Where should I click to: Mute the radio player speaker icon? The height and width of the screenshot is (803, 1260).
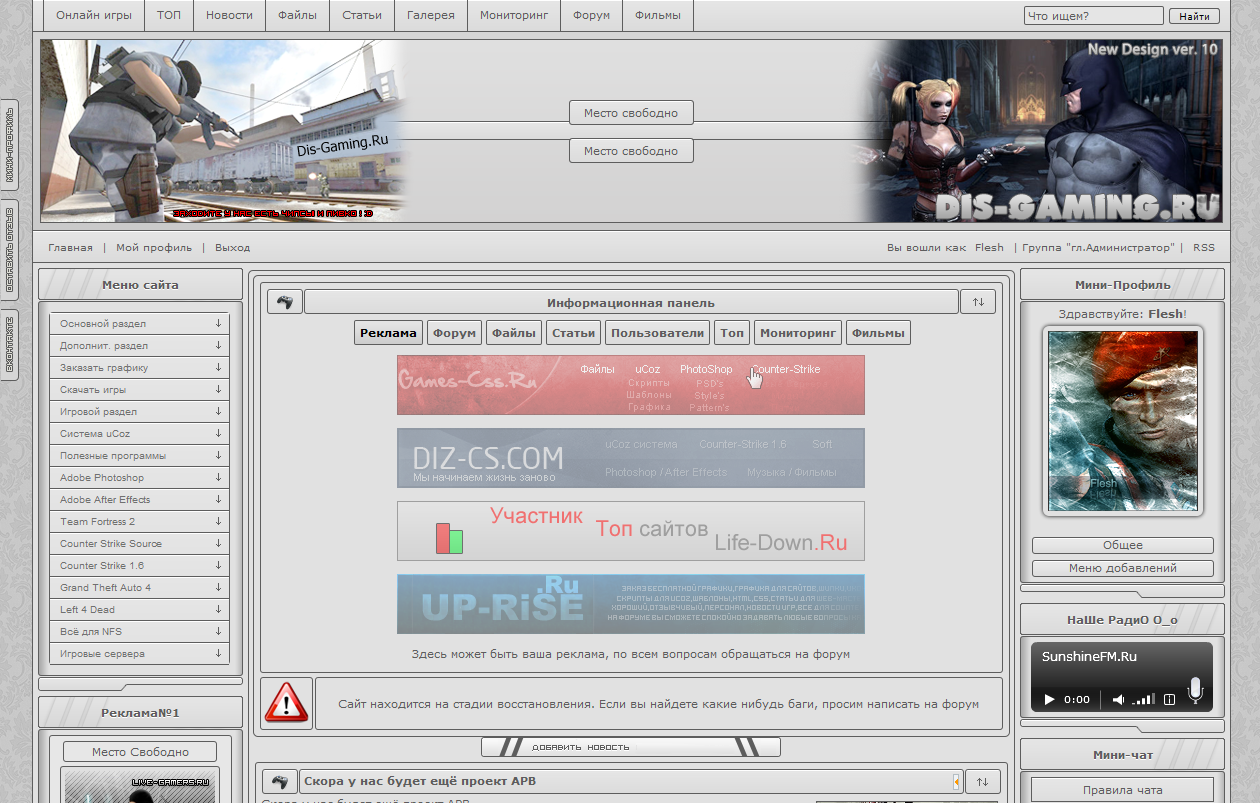[1119, 699]
